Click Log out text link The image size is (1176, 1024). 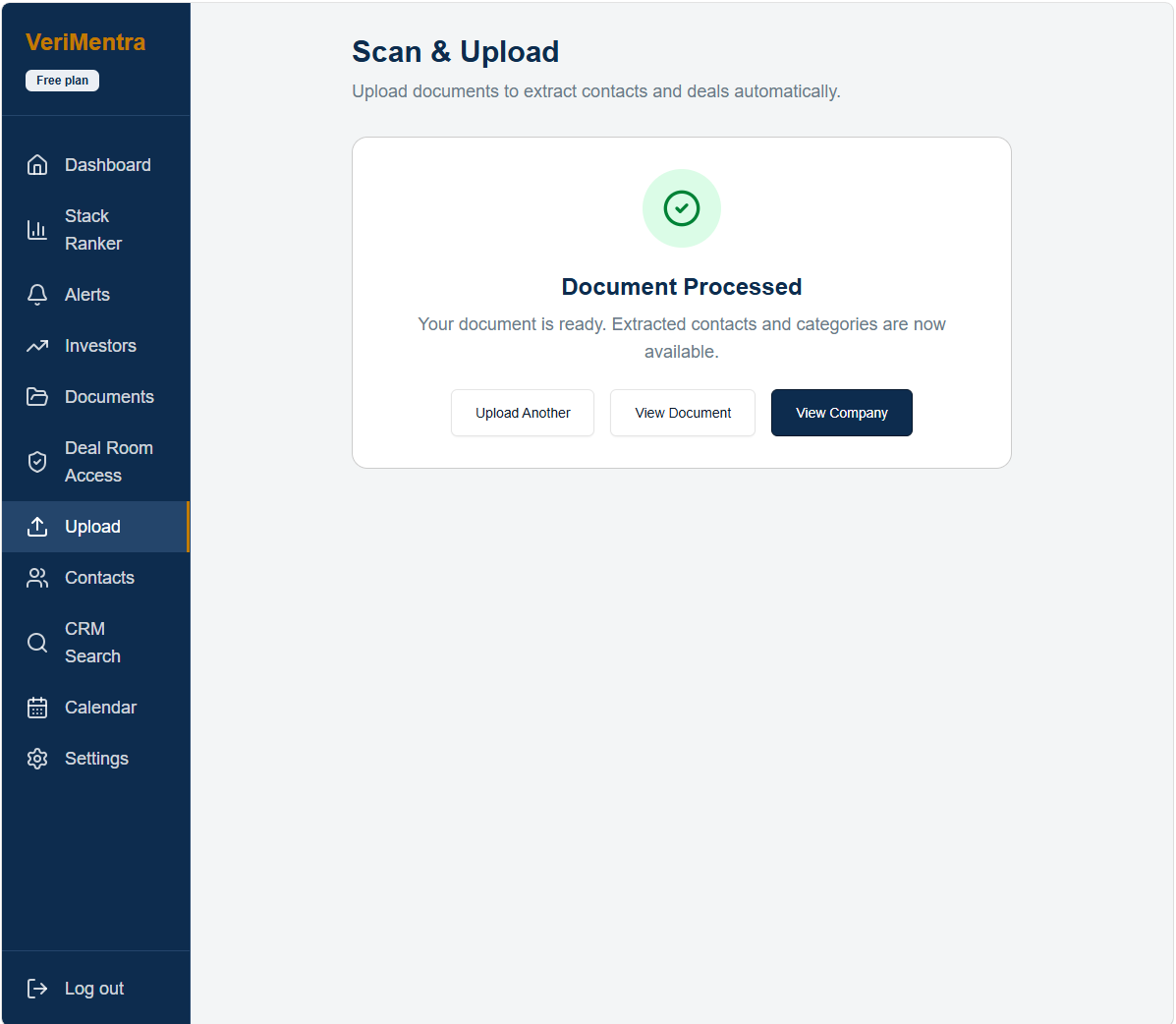click(x=94, y=989)
